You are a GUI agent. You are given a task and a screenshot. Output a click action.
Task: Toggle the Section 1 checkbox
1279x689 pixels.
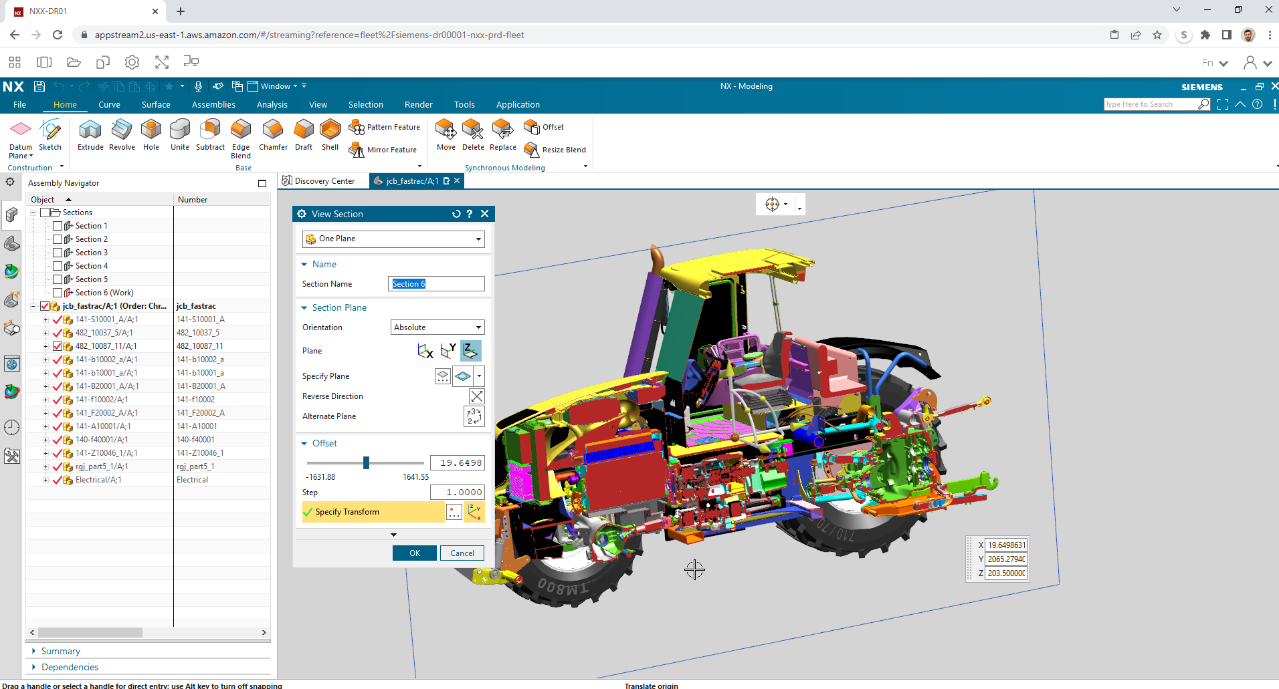pyautogui.click(x=57, y=226)
